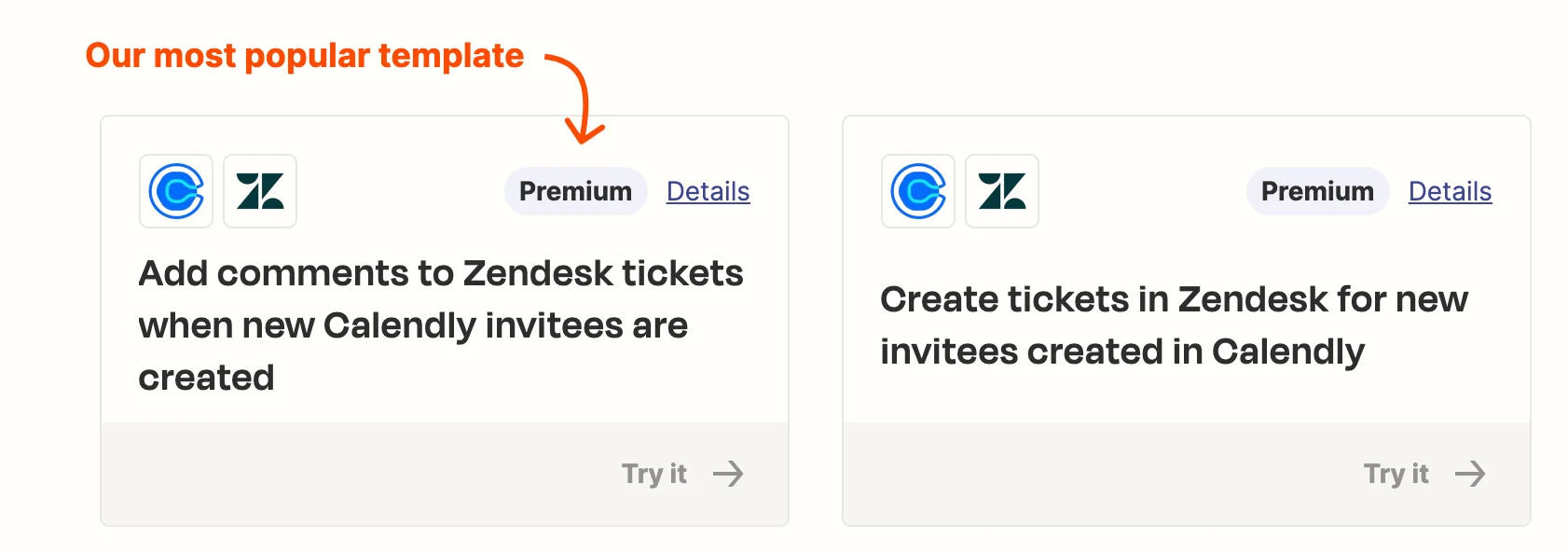Click the Calendly icon in the Create tickets card
Image resolution: width=1568 pixels, height=552 pixels.
918,191
